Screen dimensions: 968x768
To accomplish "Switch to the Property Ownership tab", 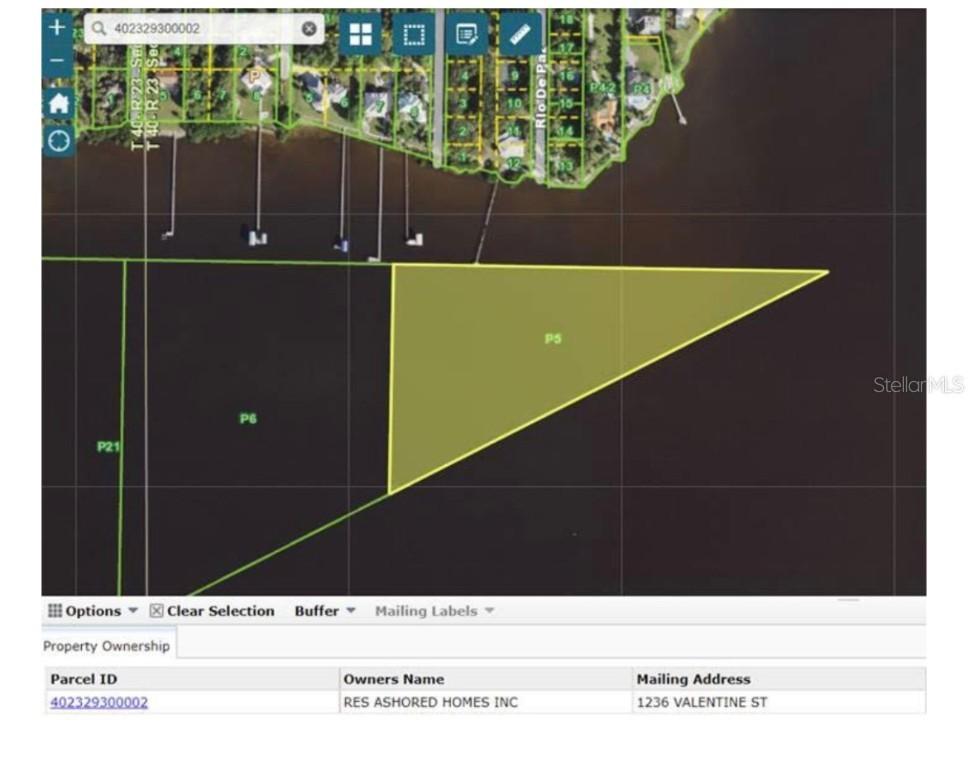I will tap(105, 646).
